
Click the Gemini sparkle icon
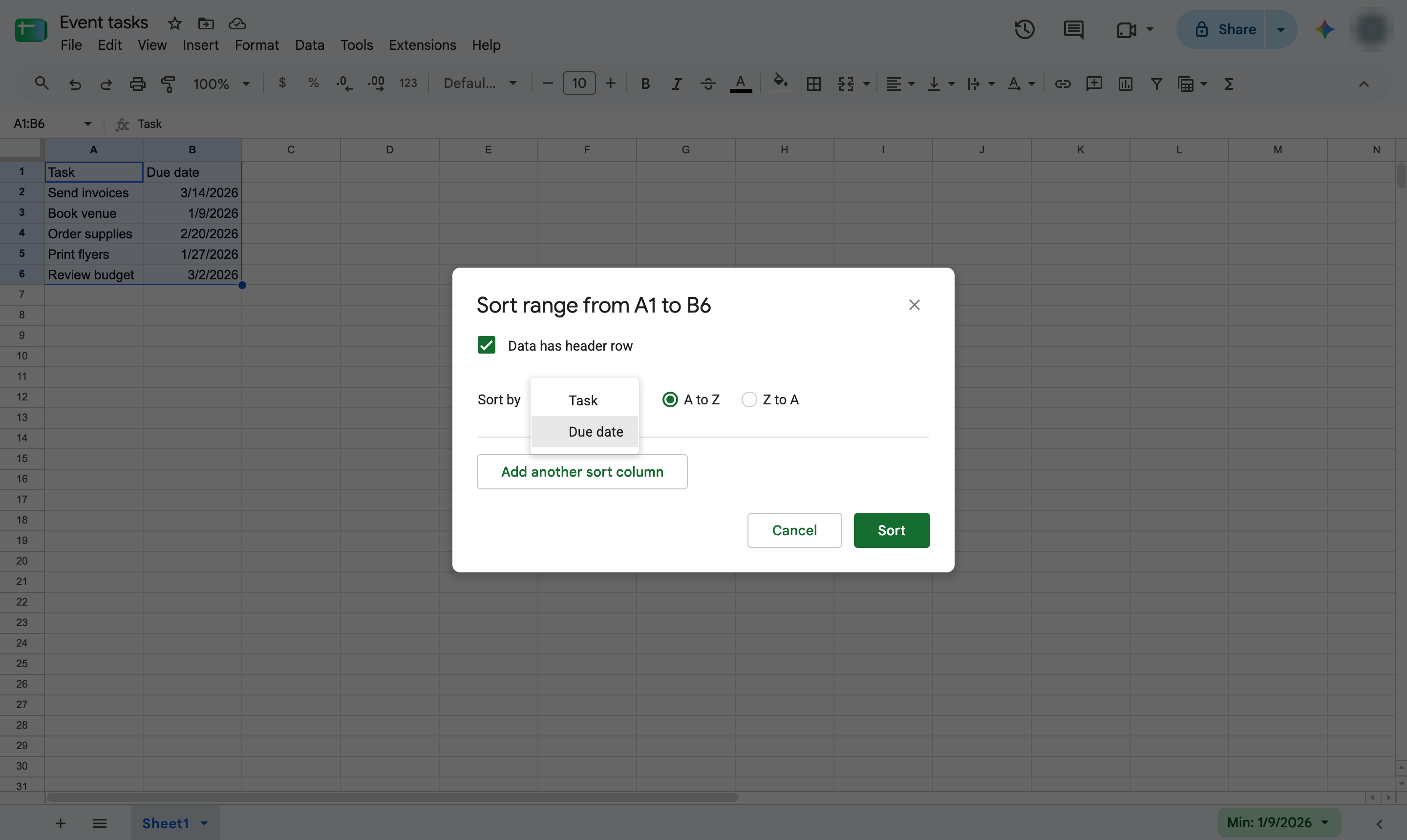click(x=1325, y=29)
